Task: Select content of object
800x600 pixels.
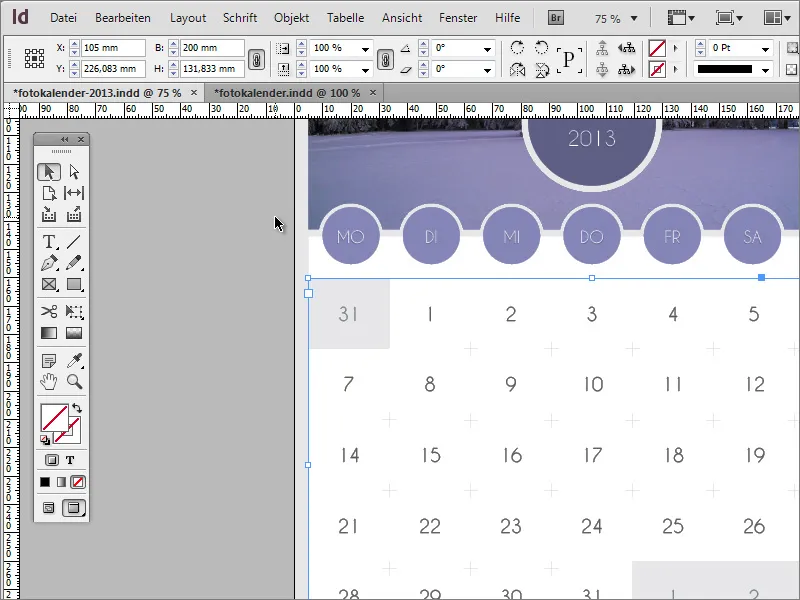Action: [602, 69]
